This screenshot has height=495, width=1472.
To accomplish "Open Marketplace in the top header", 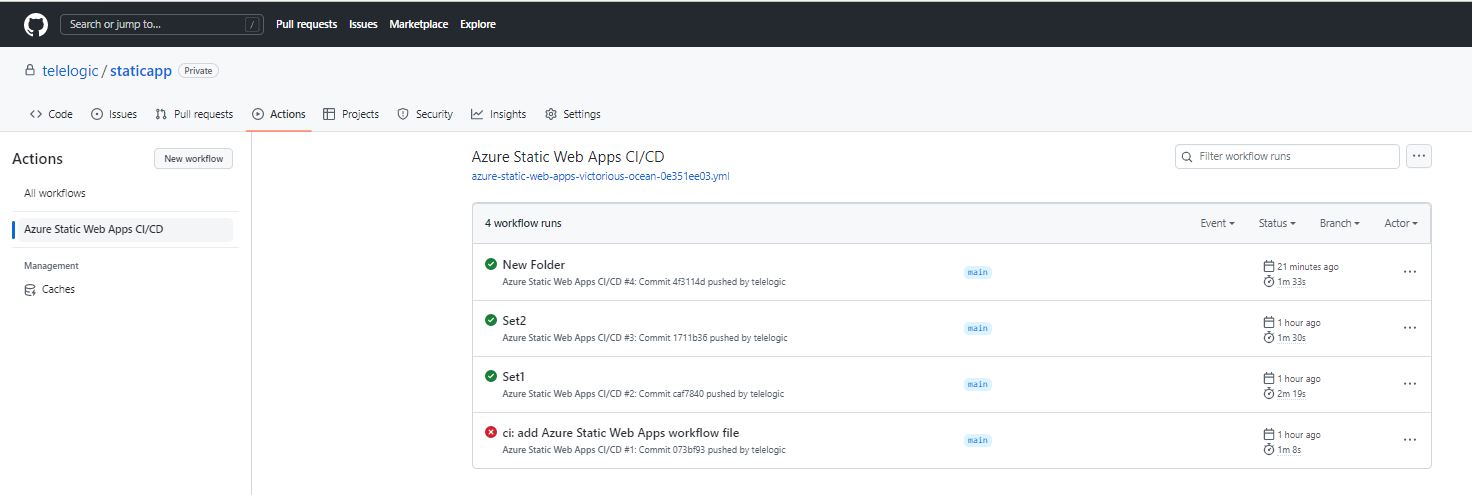I will (x=418, y=24).
